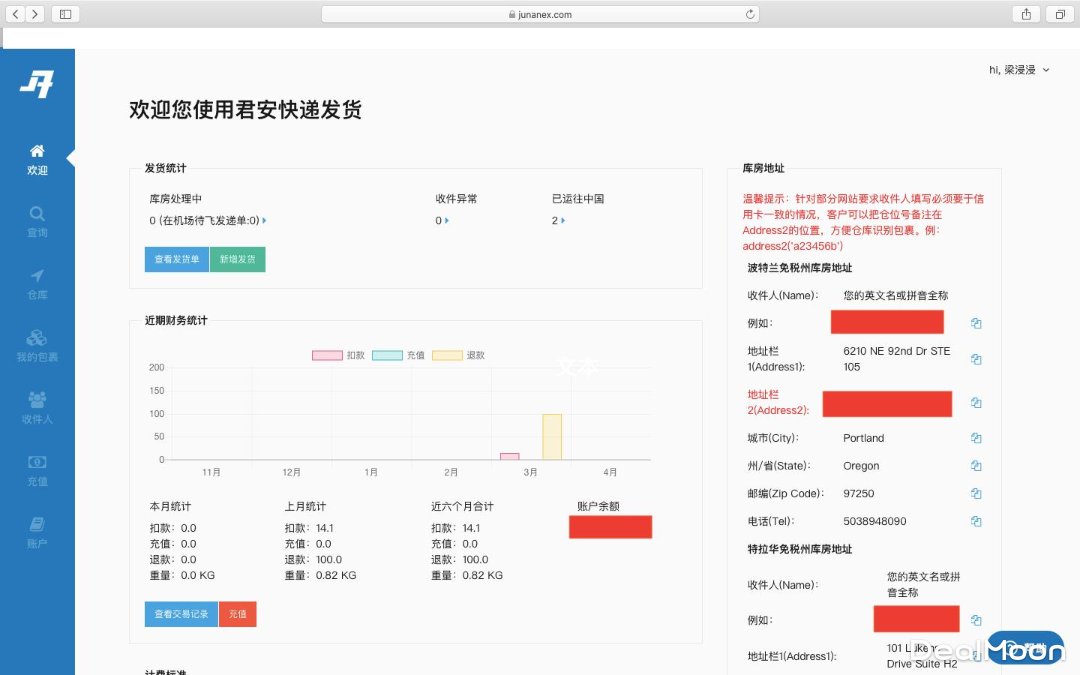Open the 收件人 recipients panel in sidebar
The image size is (1080, 675).
click(x=37, y=406)
